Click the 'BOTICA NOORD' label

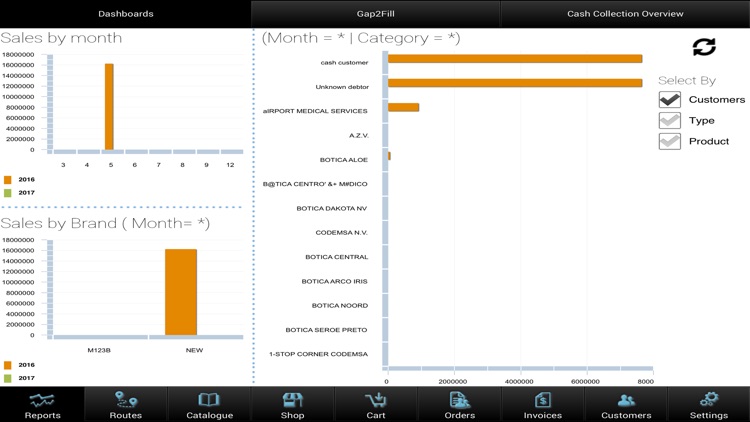[340, 305]
